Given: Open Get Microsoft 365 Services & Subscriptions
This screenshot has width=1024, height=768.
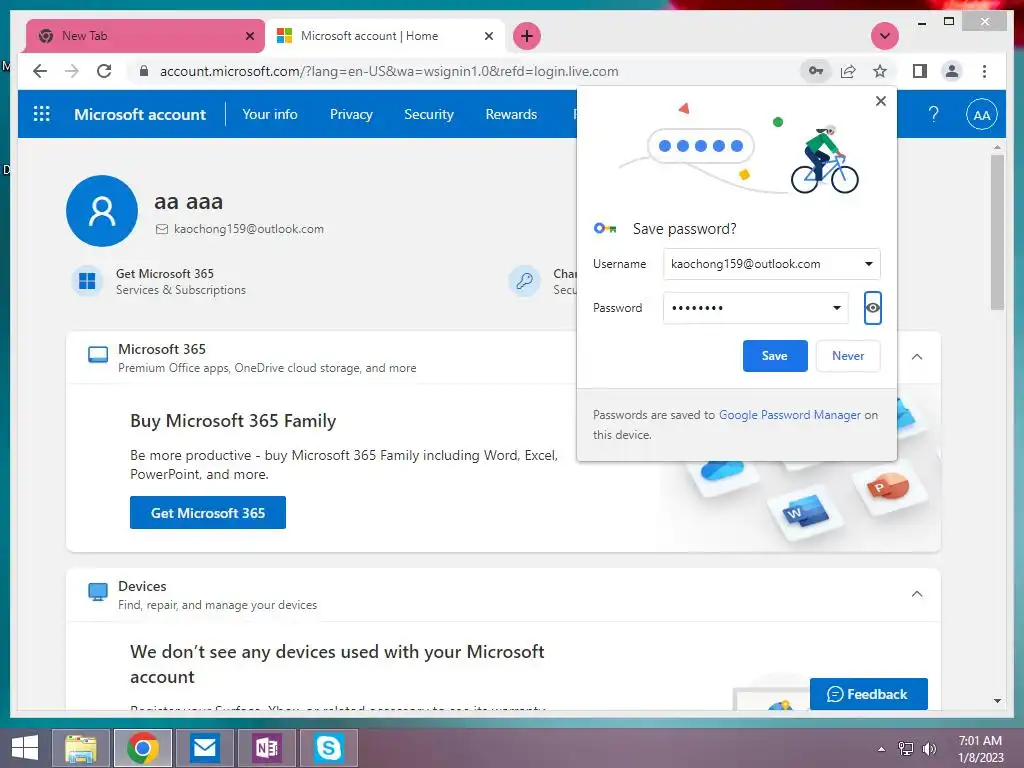Looking at the screenshot, I should click(181, 281).
